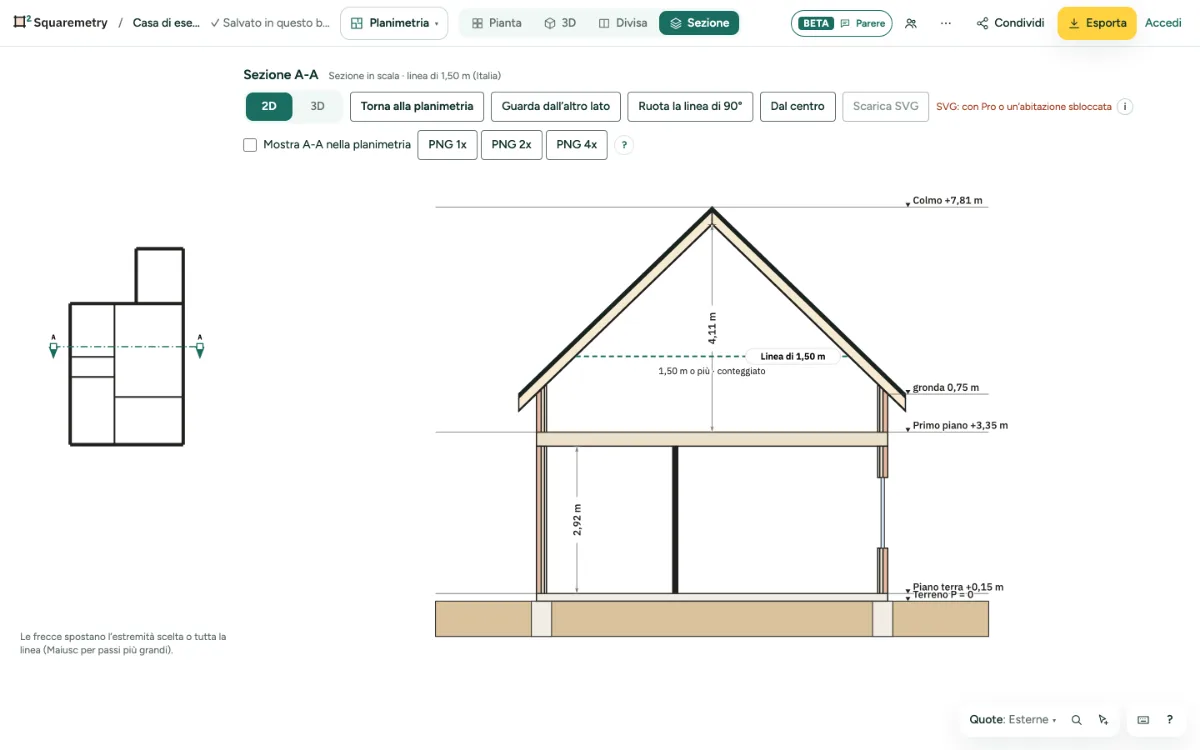Click the 2,92 m height dimension

point(577,520)
